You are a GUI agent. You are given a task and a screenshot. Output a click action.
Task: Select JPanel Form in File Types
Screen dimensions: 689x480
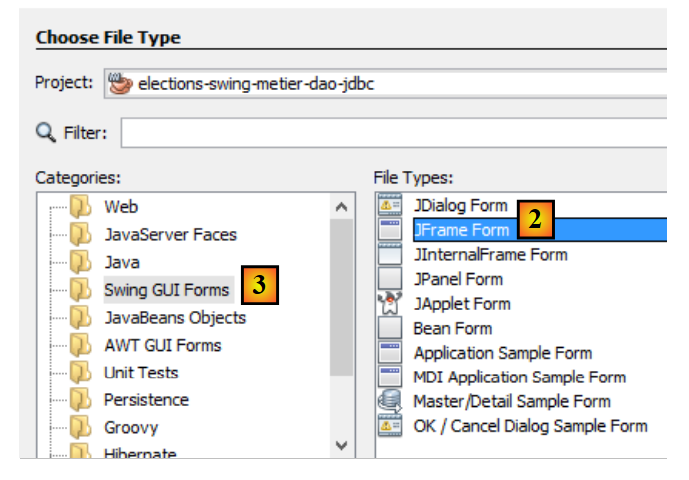pyautogui.click(x=458, y=279)
